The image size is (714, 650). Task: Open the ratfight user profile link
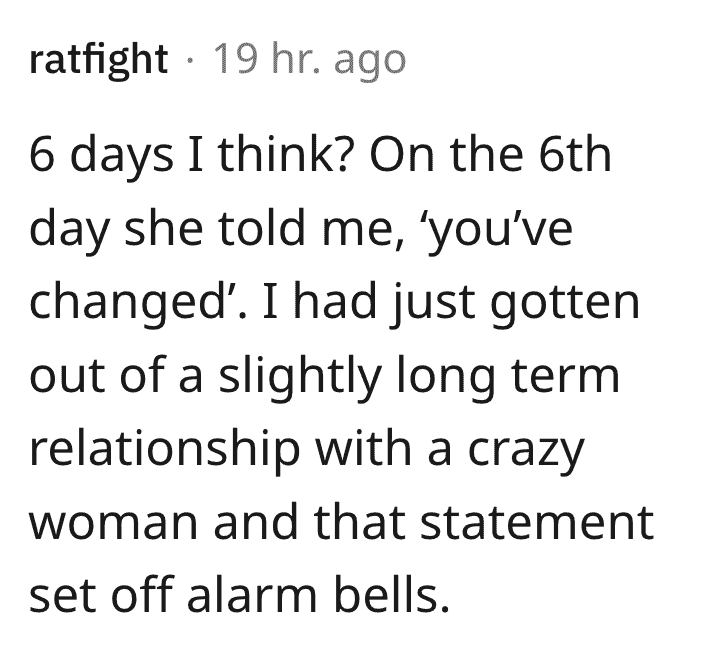tap(99, 61)
